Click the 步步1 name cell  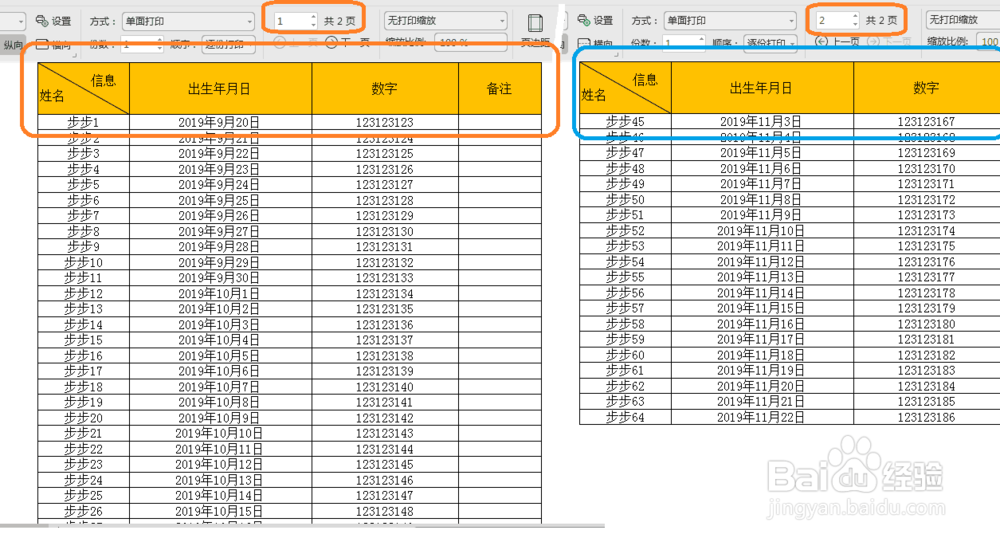[x=84, y=122]
